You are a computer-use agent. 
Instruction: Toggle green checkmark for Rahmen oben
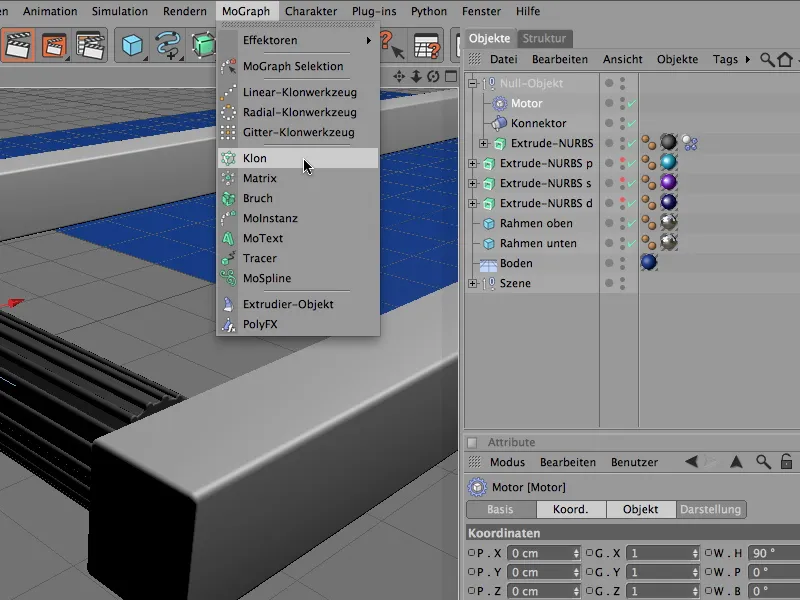pos(630,224)
